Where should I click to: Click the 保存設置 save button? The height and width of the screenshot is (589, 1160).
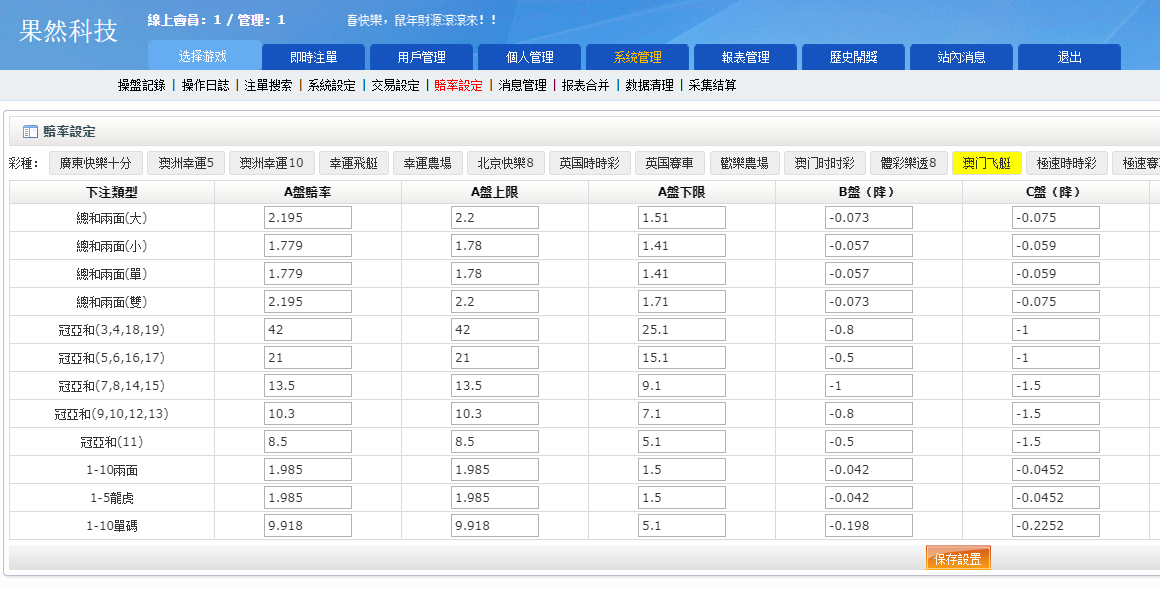956,558
